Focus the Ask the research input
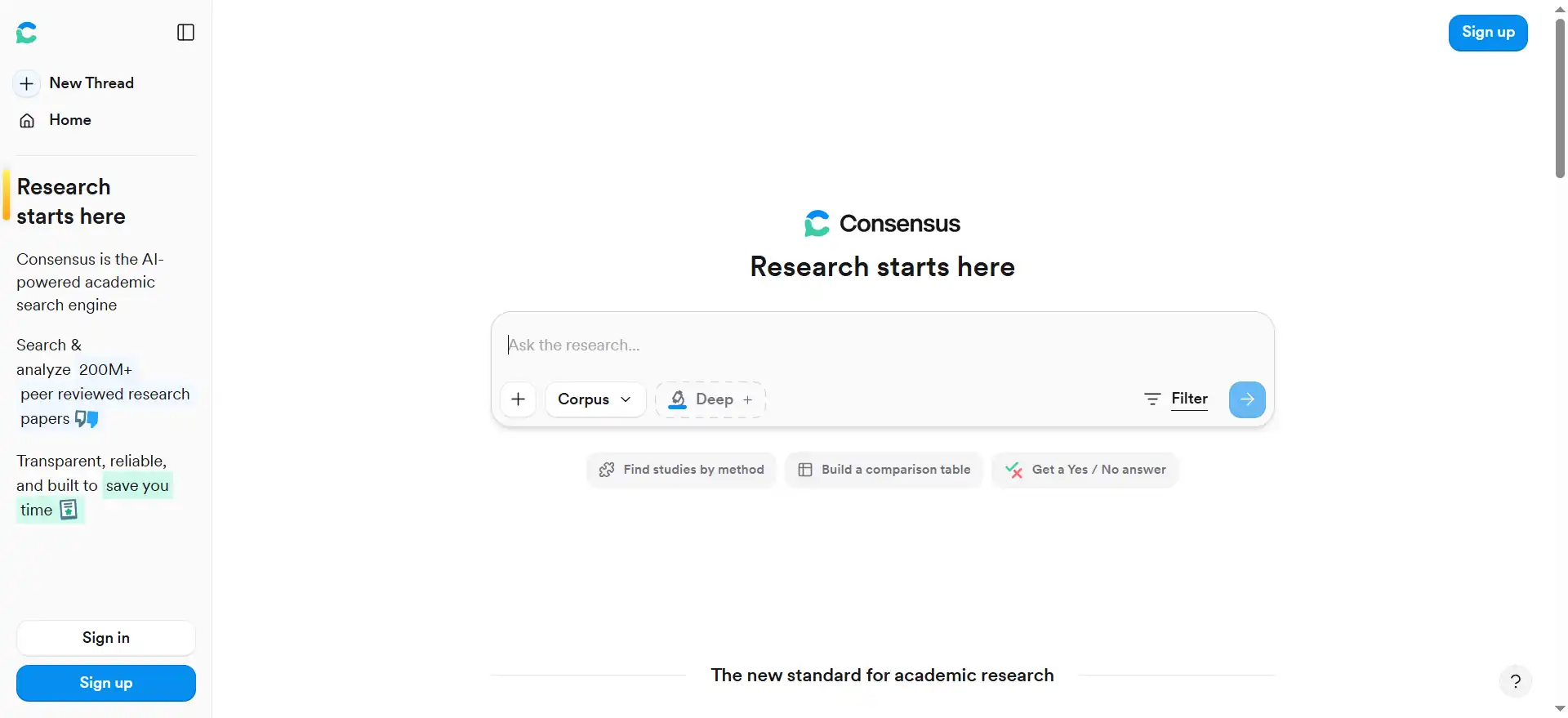Screen dimensions: 1568x718 click(x=882, y=345)
